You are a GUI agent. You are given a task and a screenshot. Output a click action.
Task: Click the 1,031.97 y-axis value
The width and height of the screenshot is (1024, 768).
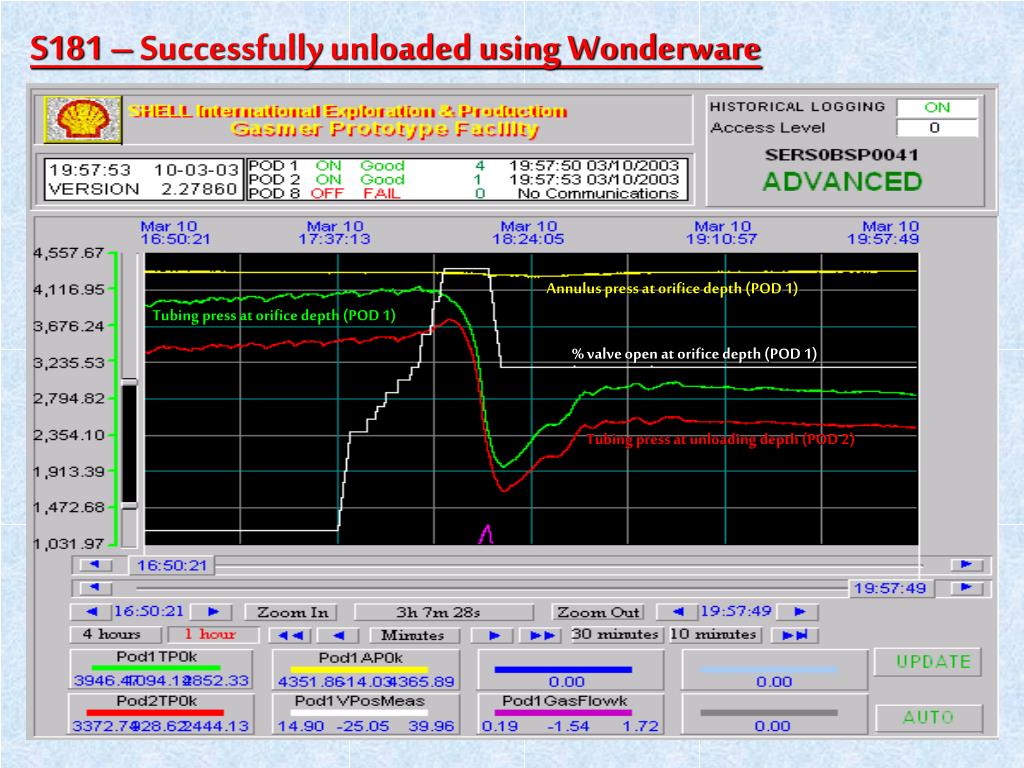tap(69, 543)
